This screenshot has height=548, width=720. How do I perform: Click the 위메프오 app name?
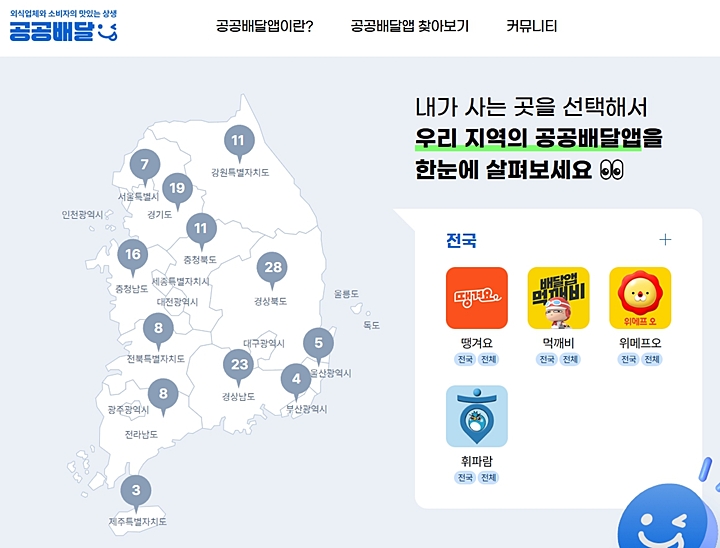click(x=640, y=343)
